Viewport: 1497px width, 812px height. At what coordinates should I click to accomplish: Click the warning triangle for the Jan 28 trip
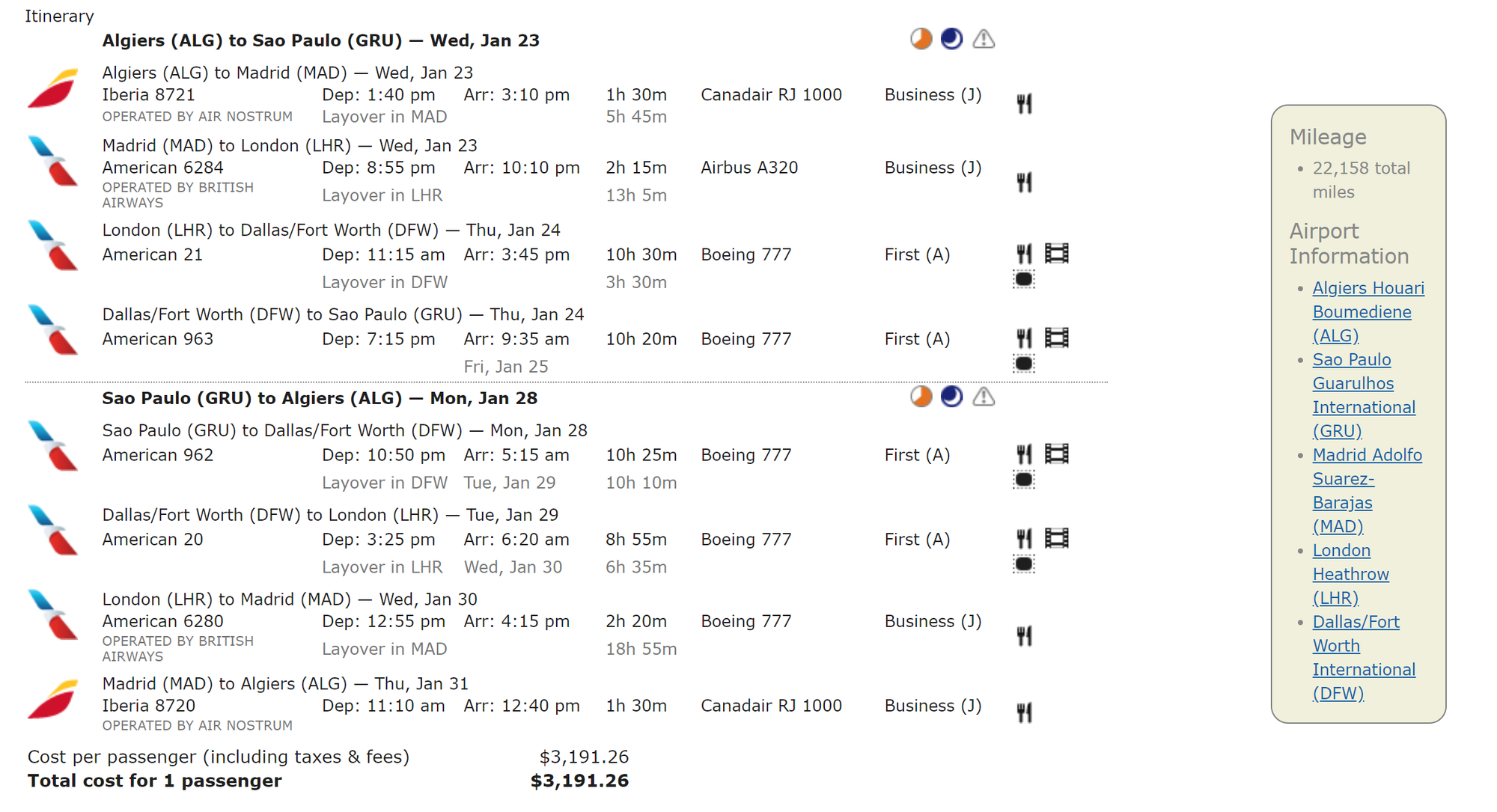[x=984, y=397]
